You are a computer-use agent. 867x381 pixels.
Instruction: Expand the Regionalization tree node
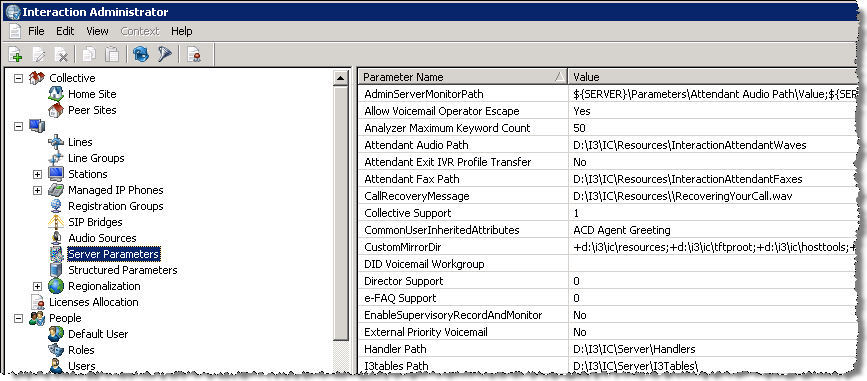point(37,286)
